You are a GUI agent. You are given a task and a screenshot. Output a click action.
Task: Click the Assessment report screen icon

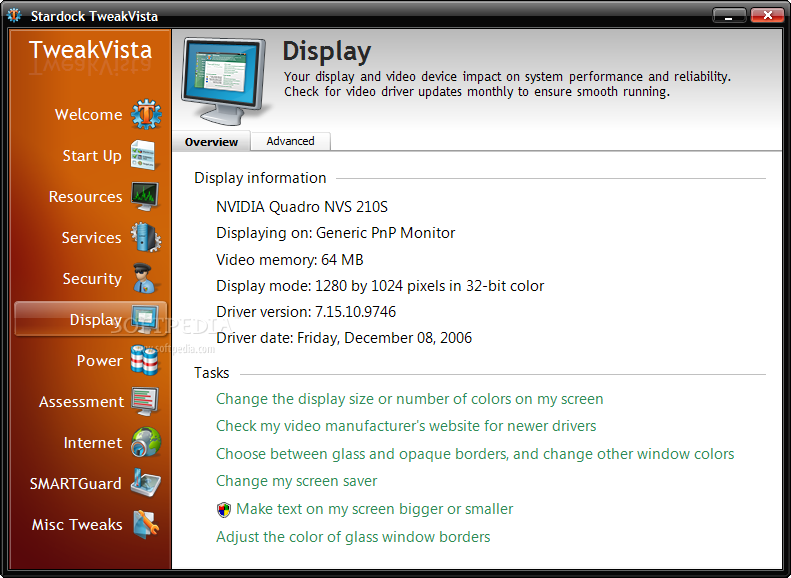[x=145, y=401]
